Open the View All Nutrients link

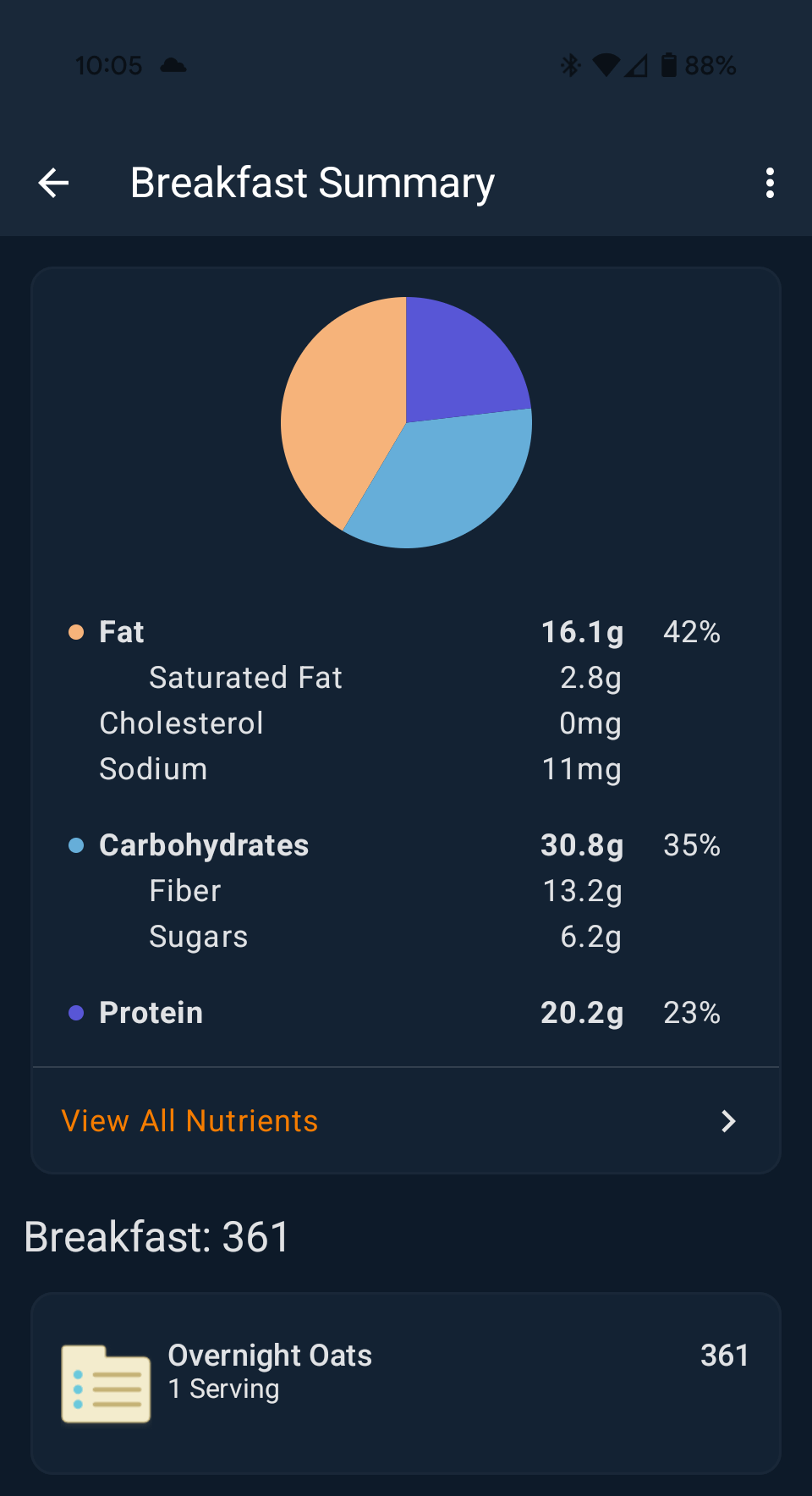coord(190,1121)
